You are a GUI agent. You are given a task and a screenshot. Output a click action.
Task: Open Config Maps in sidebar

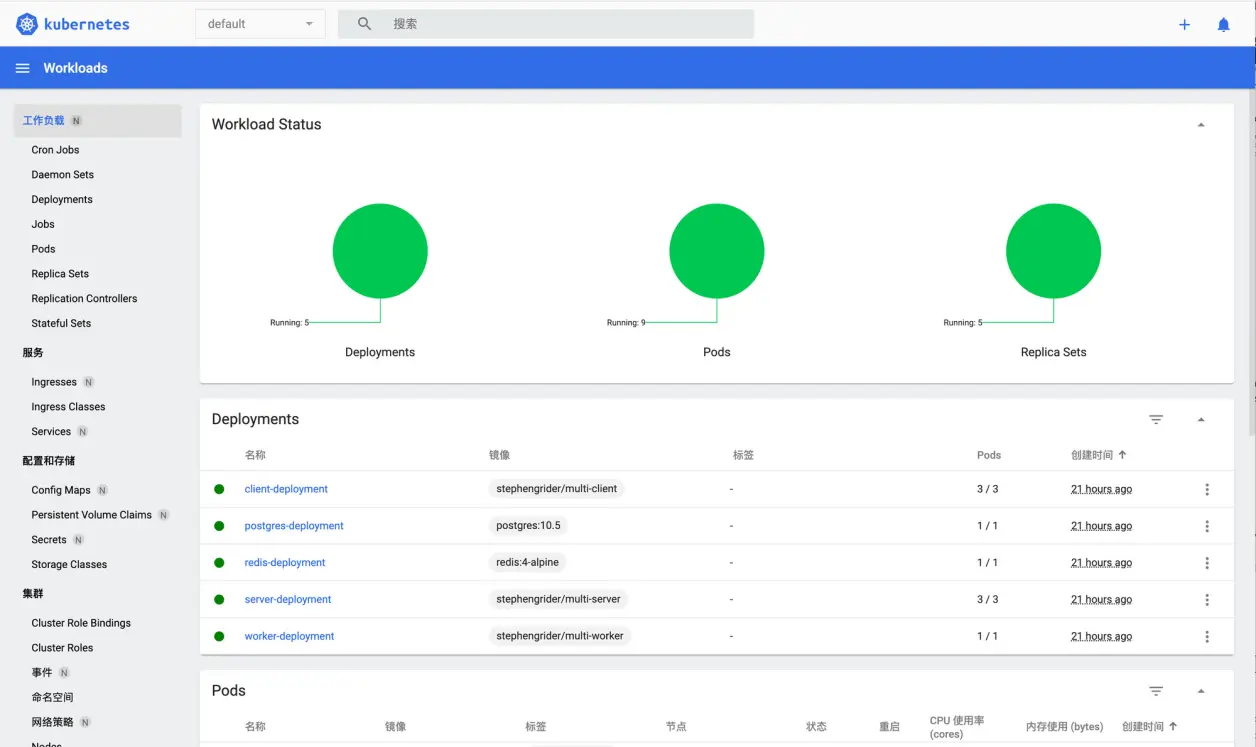coord(61,490)
